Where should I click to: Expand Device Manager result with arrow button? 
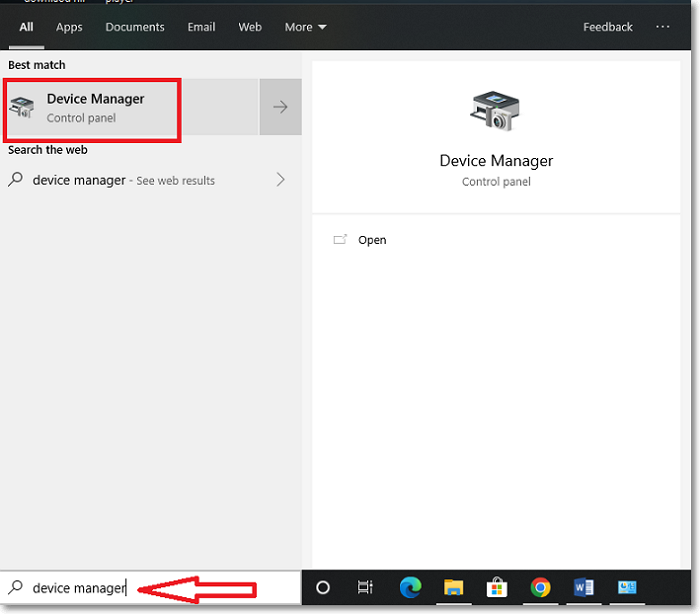pos(280,107)
